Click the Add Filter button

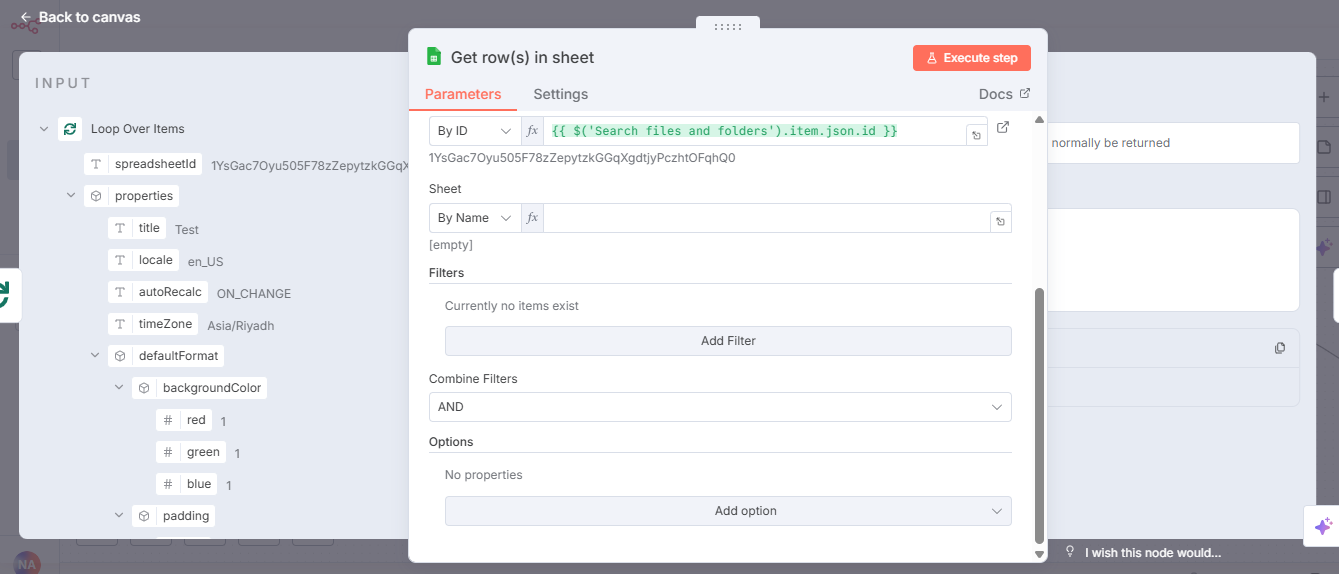727,341
